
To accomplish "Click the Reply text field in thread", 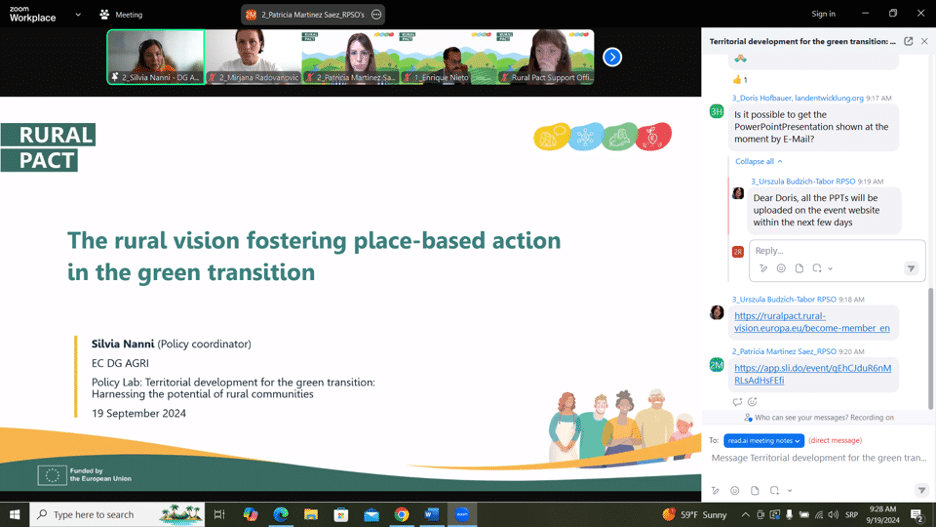I will [825, 250].
